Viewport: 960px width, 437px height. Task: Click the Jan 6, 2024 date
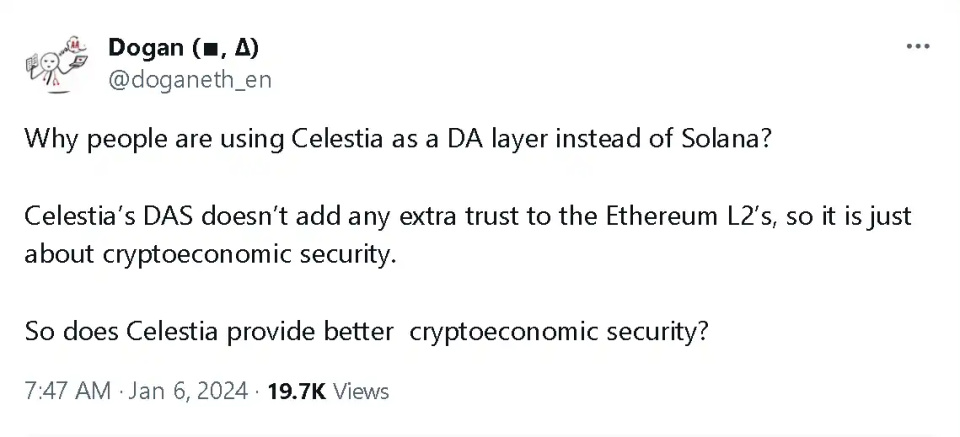click(x=187, y=390)
